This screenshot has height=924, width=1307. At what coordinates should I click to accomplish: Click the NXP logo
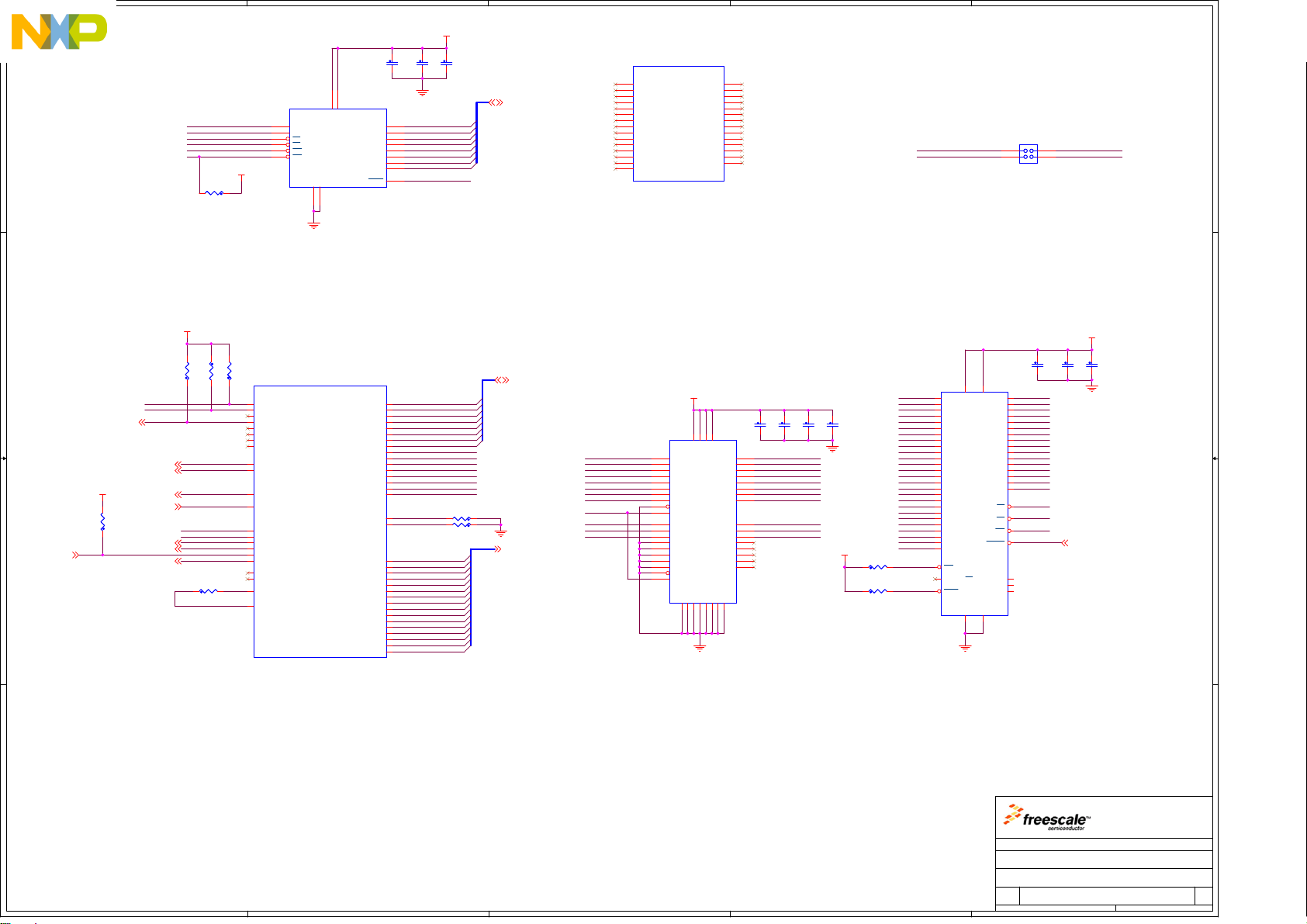coord(59,32)
